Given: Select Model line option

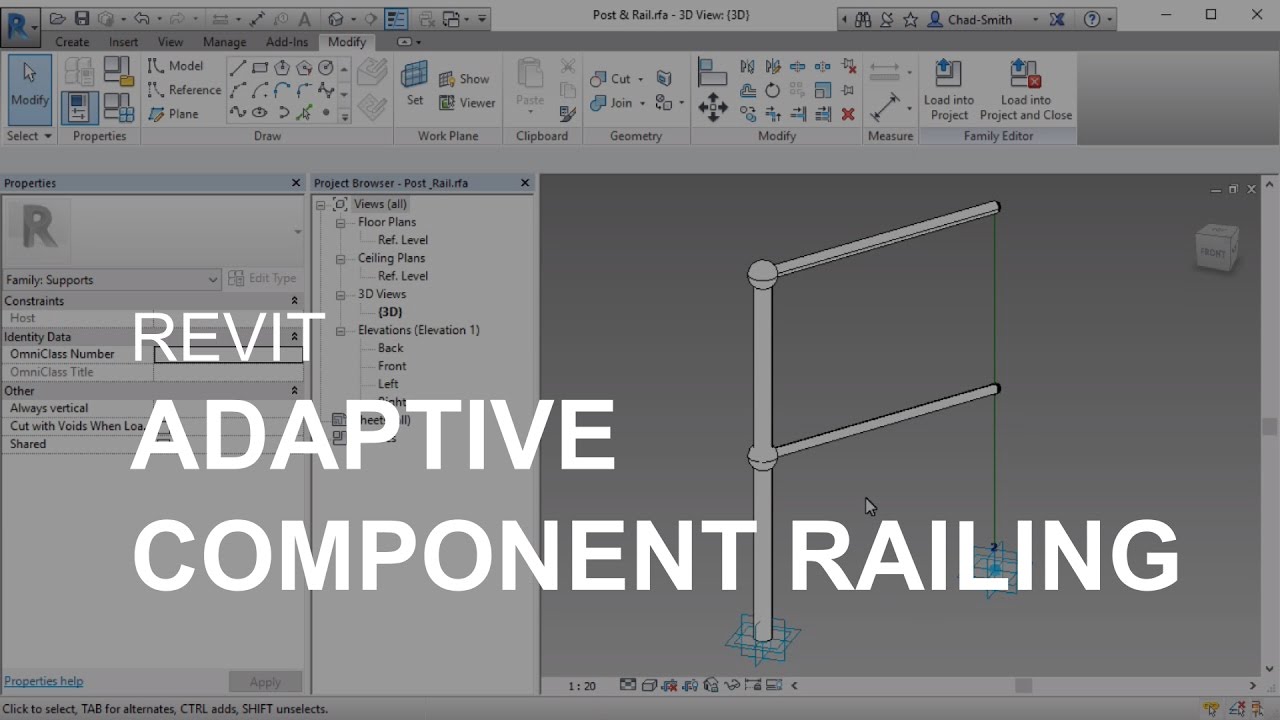Looking at the screenshot, I should 176,66.
